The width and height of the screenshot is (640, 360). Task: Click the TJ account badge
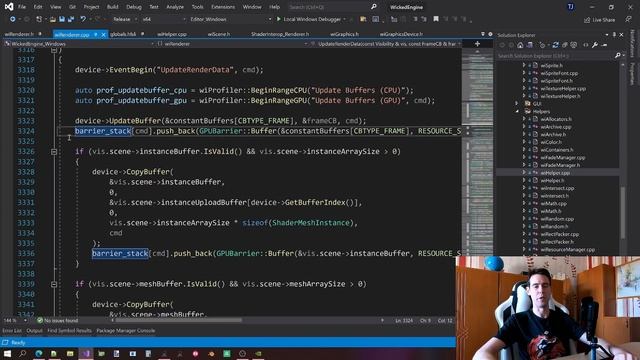[x=571, y=7]
